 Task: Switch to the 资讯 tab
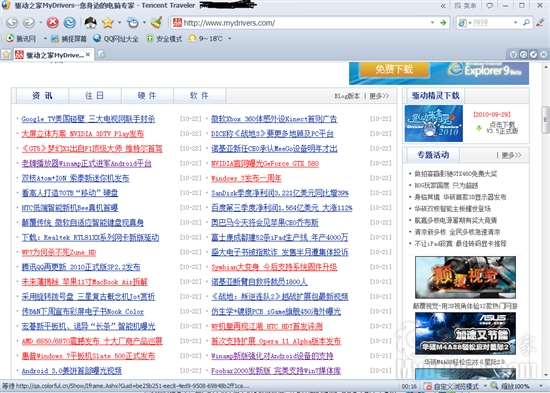tap(42, 95)
